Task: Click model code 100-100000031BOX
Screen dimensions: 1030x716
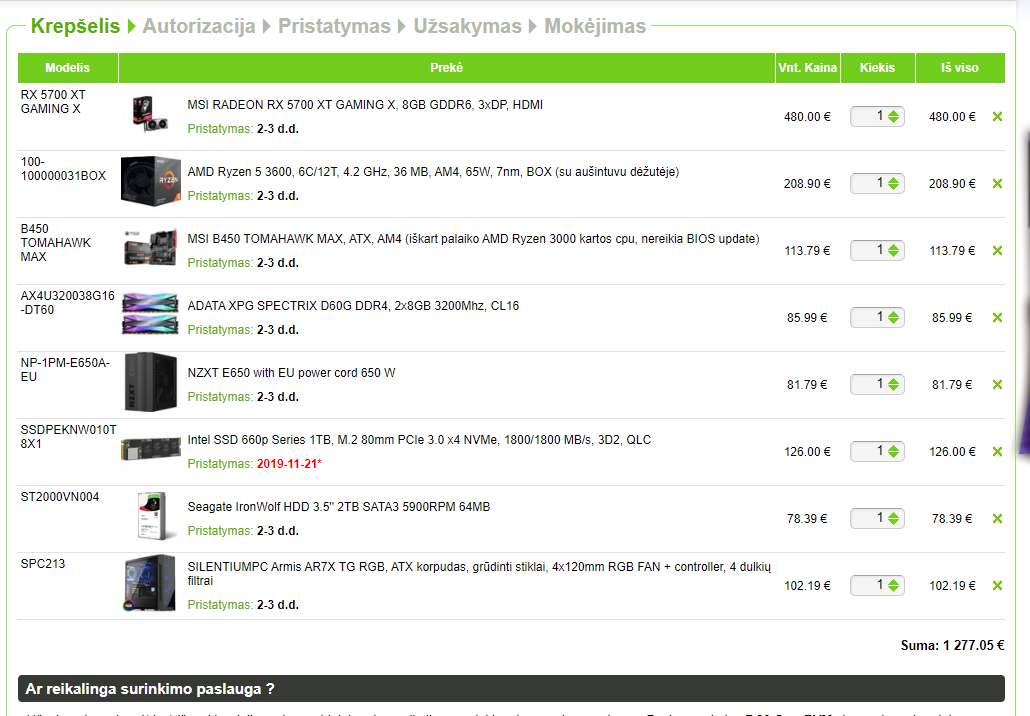Action: tap(63, 169)
